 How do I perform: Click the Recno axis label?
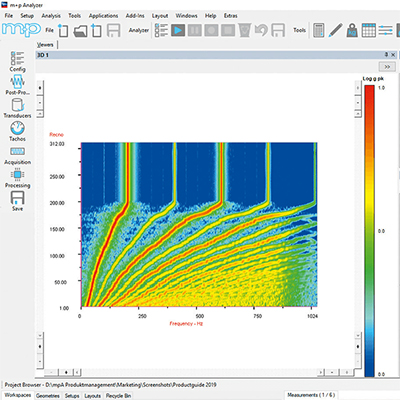coord(56,135)
